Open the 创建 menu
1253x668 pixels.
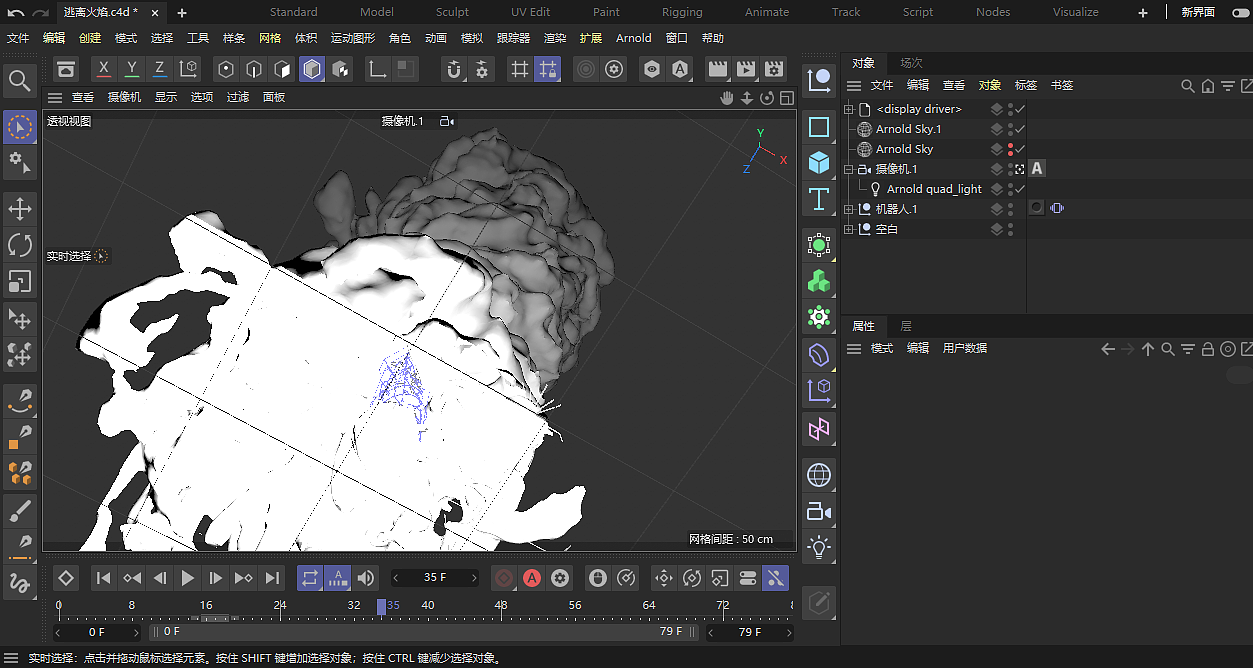click(x=90, y=38)
